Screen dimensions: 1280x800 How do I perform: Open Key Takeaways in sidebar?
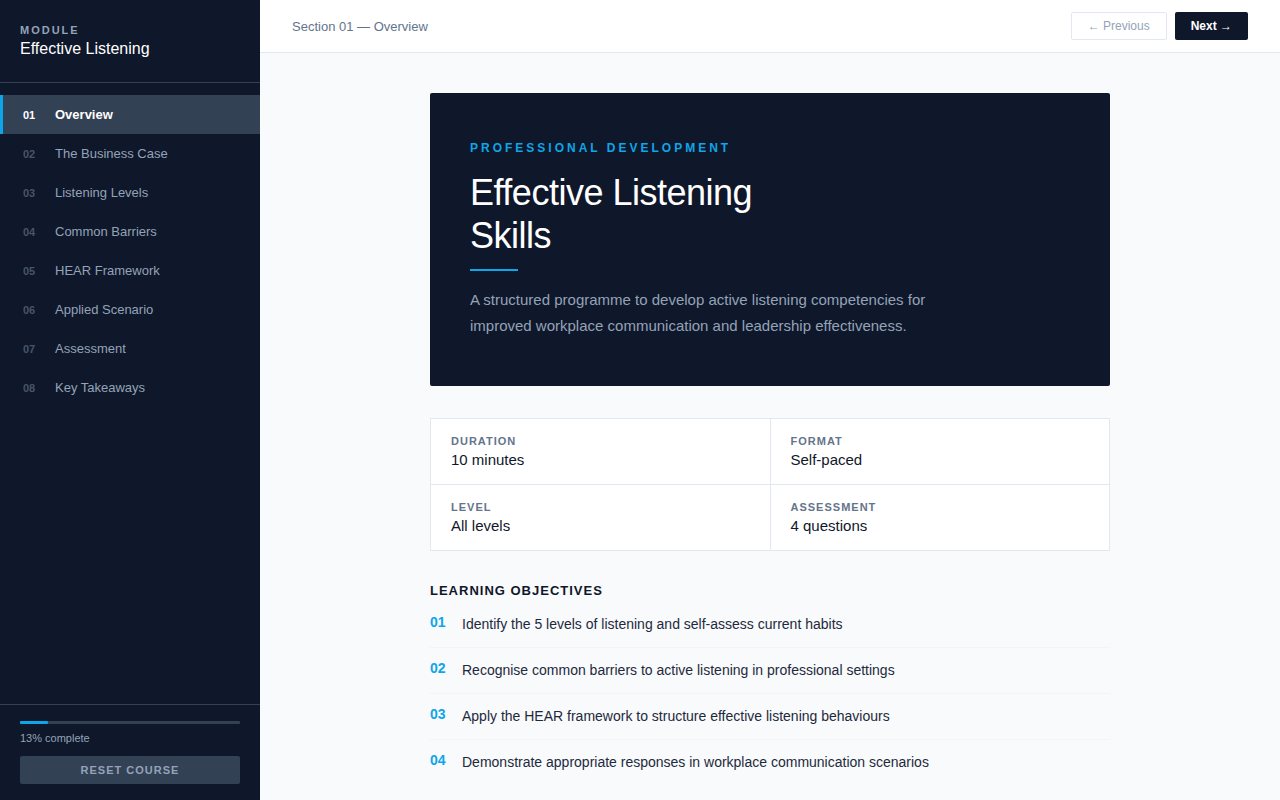(x=130, y=387)
